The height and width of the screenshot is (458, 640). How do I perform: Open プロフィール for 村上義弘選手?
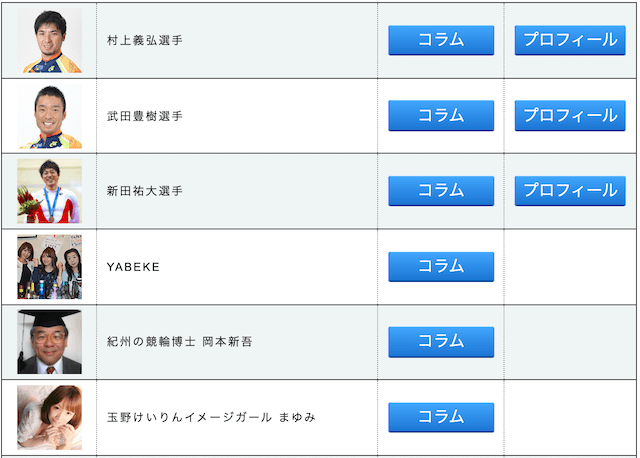coord(570,40)
